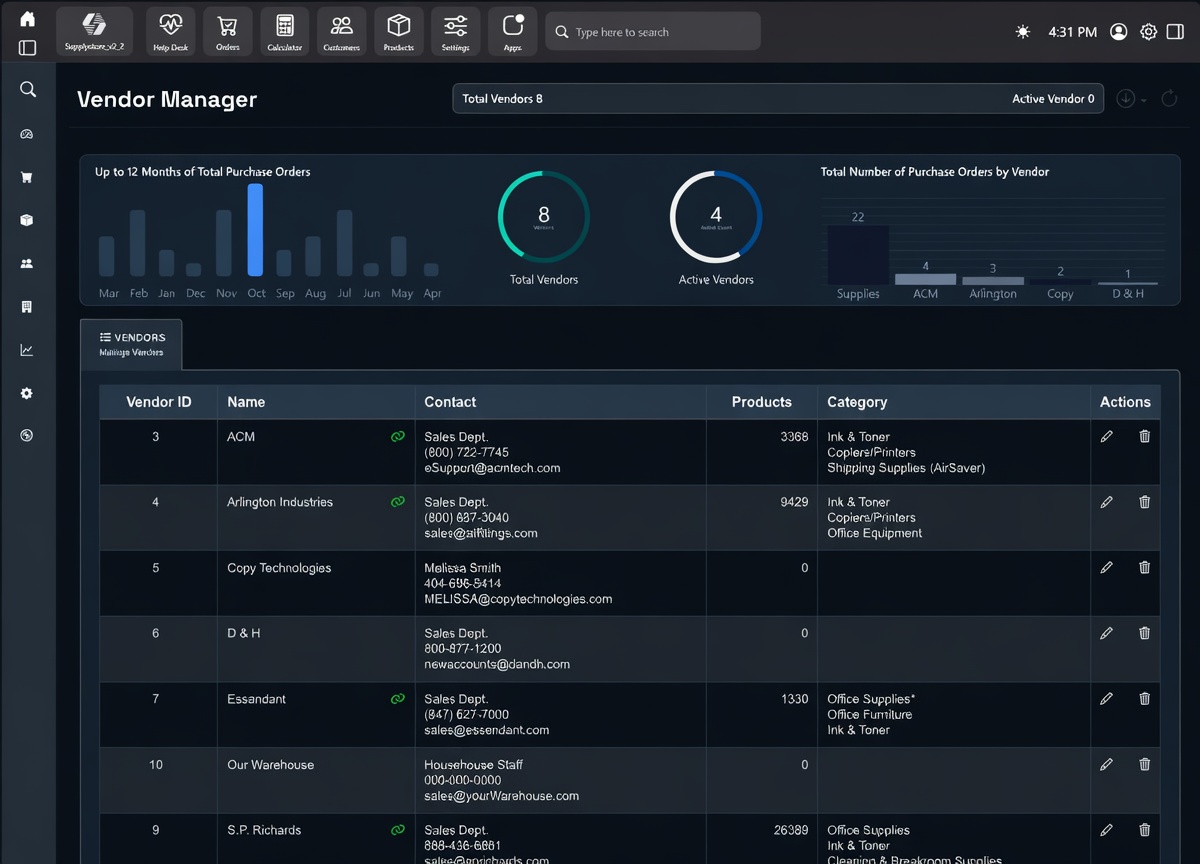Open the user account menu icon
The image size is (1200, 864).
pyautogui.click(x=1118, y=32)
